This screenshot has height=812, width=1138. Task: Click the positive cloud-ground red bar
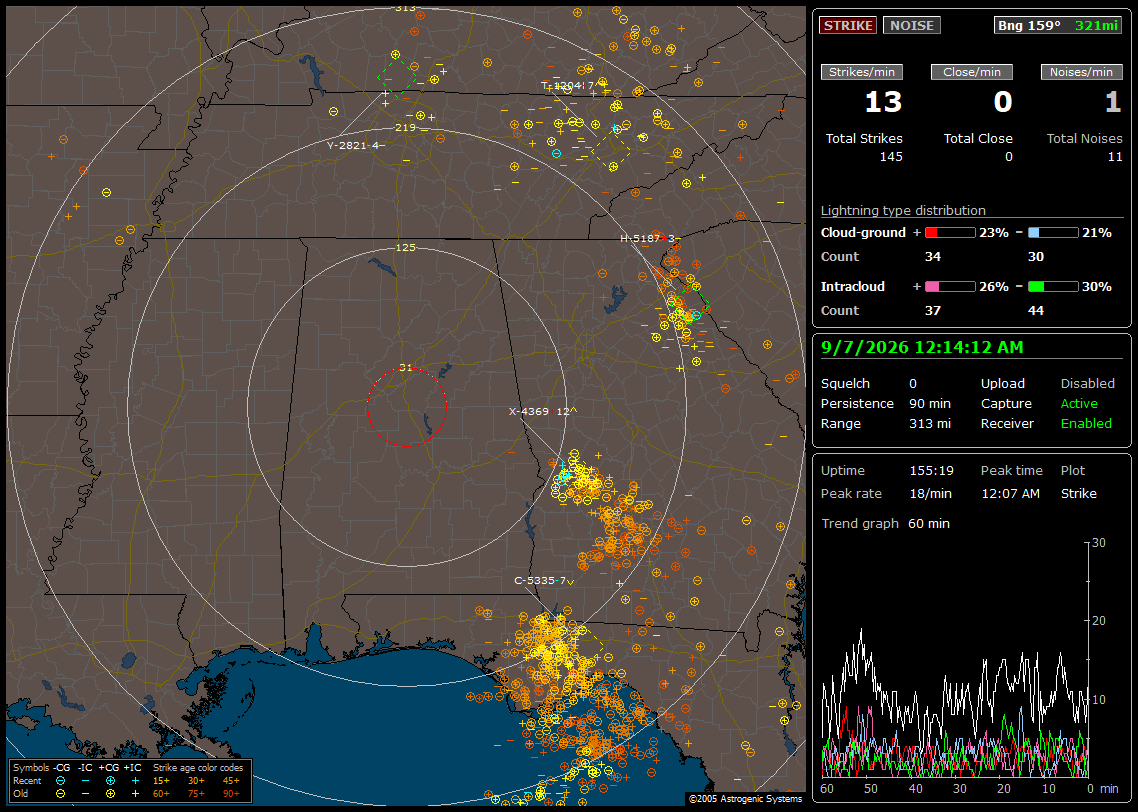[950, 233]
